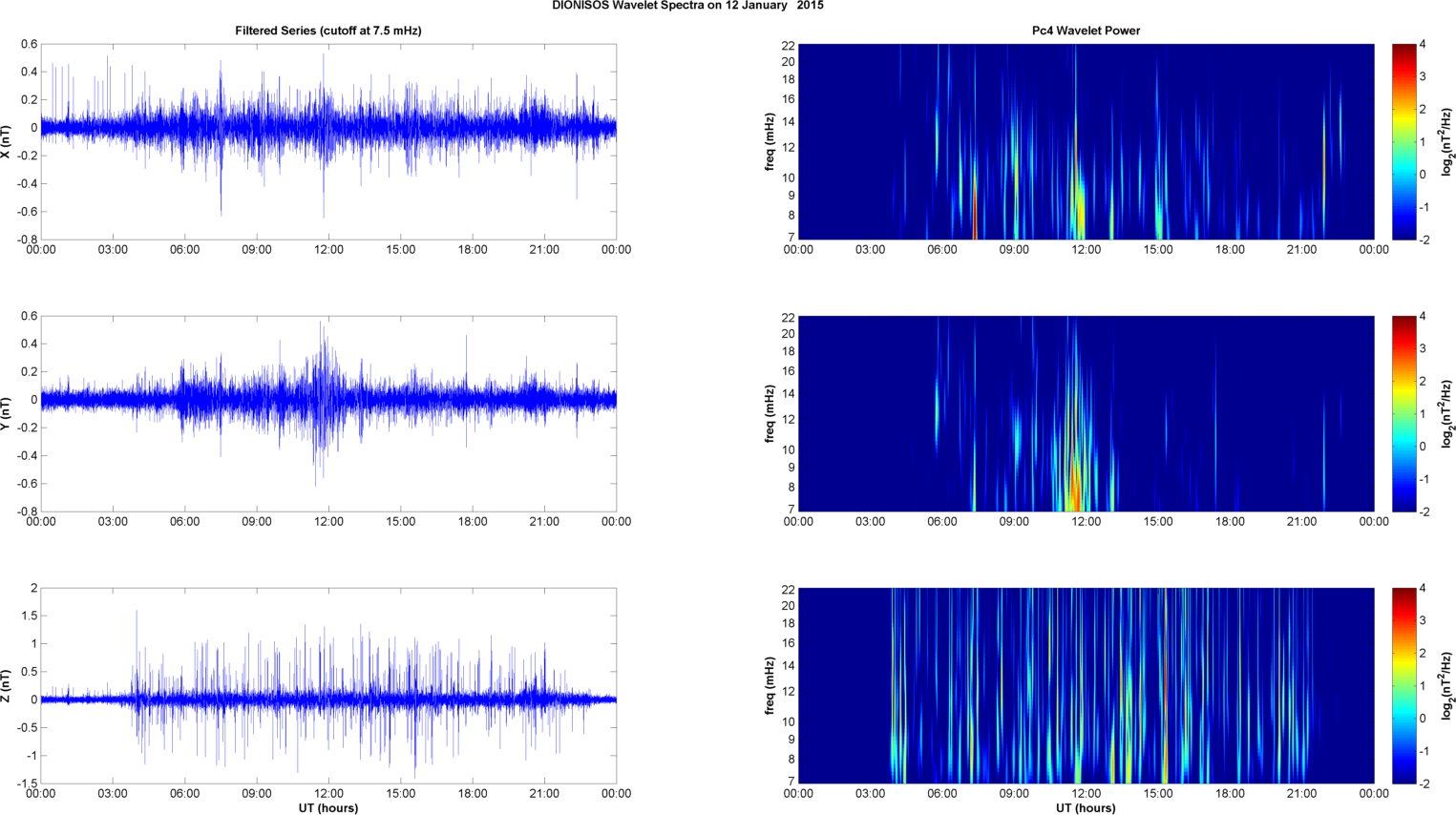Viewport: 1456px width, 815px height.
Task: Click the Y (nT) axis label
Action: (x=6, y=413)
